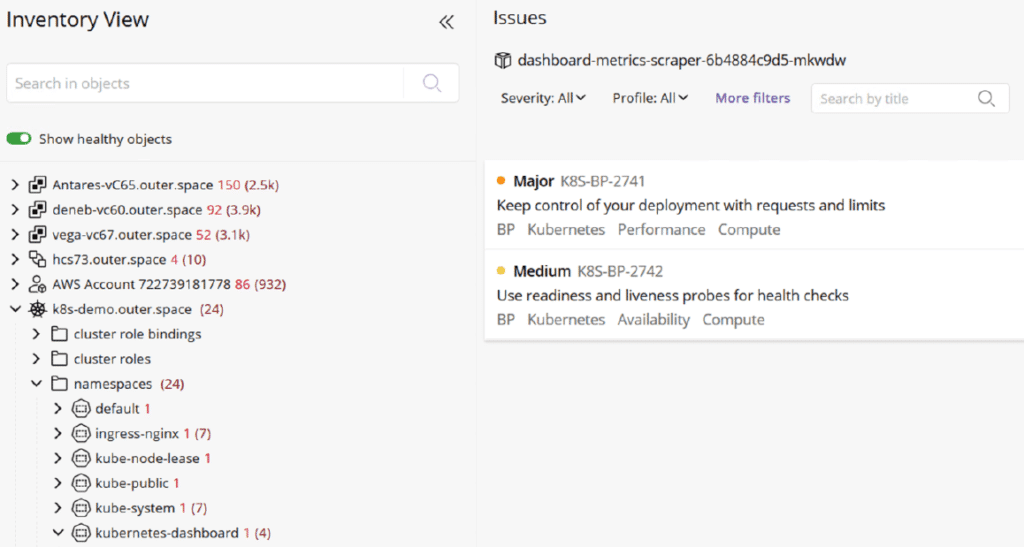Screen dimensions: 1024x547
Task: Open the Major issue K8S-BP-2741
Action: [x=754, y=205]
